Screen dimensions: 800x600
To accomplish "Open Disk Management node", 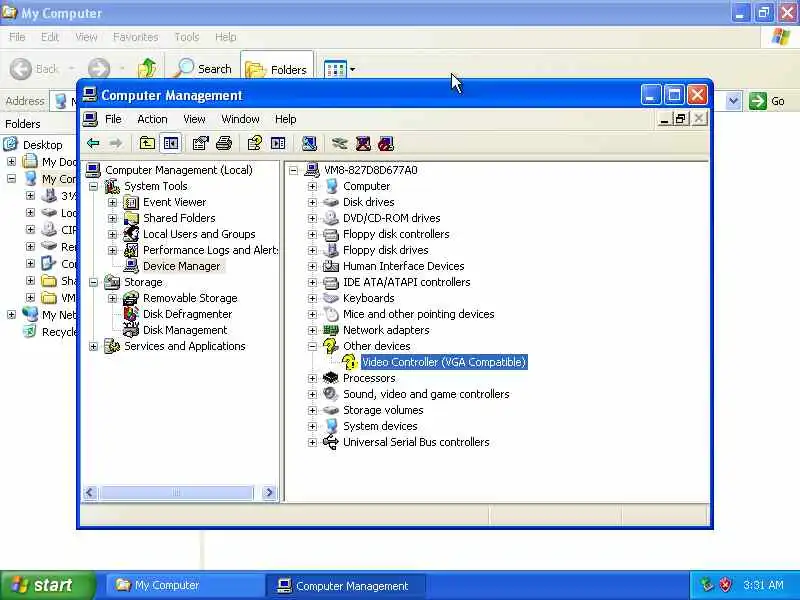I will [x=185, y=330].
